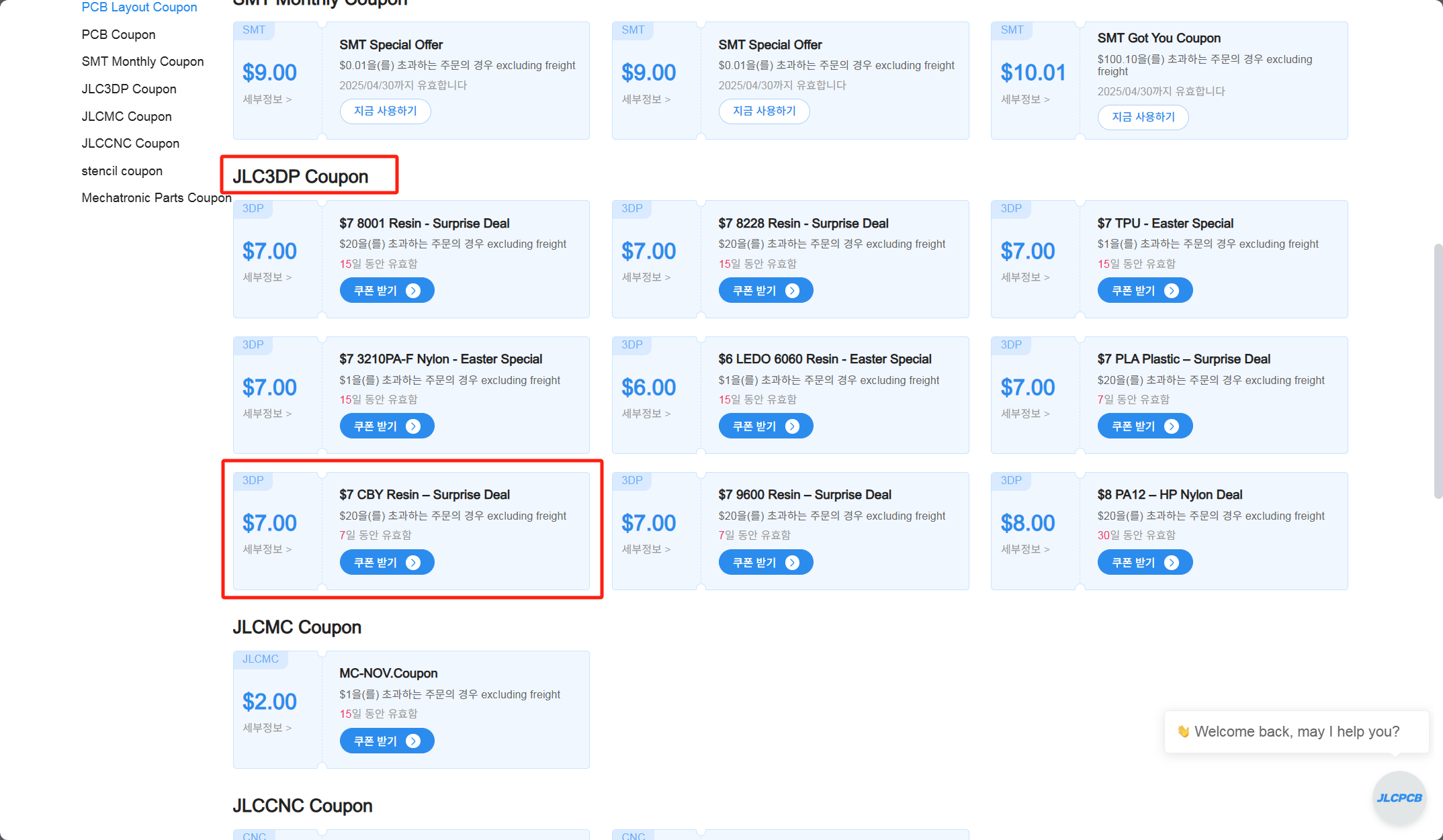Click the JLCCNC Coupon section heading
The image size is (1443, 840).
(x=302, y=806)
